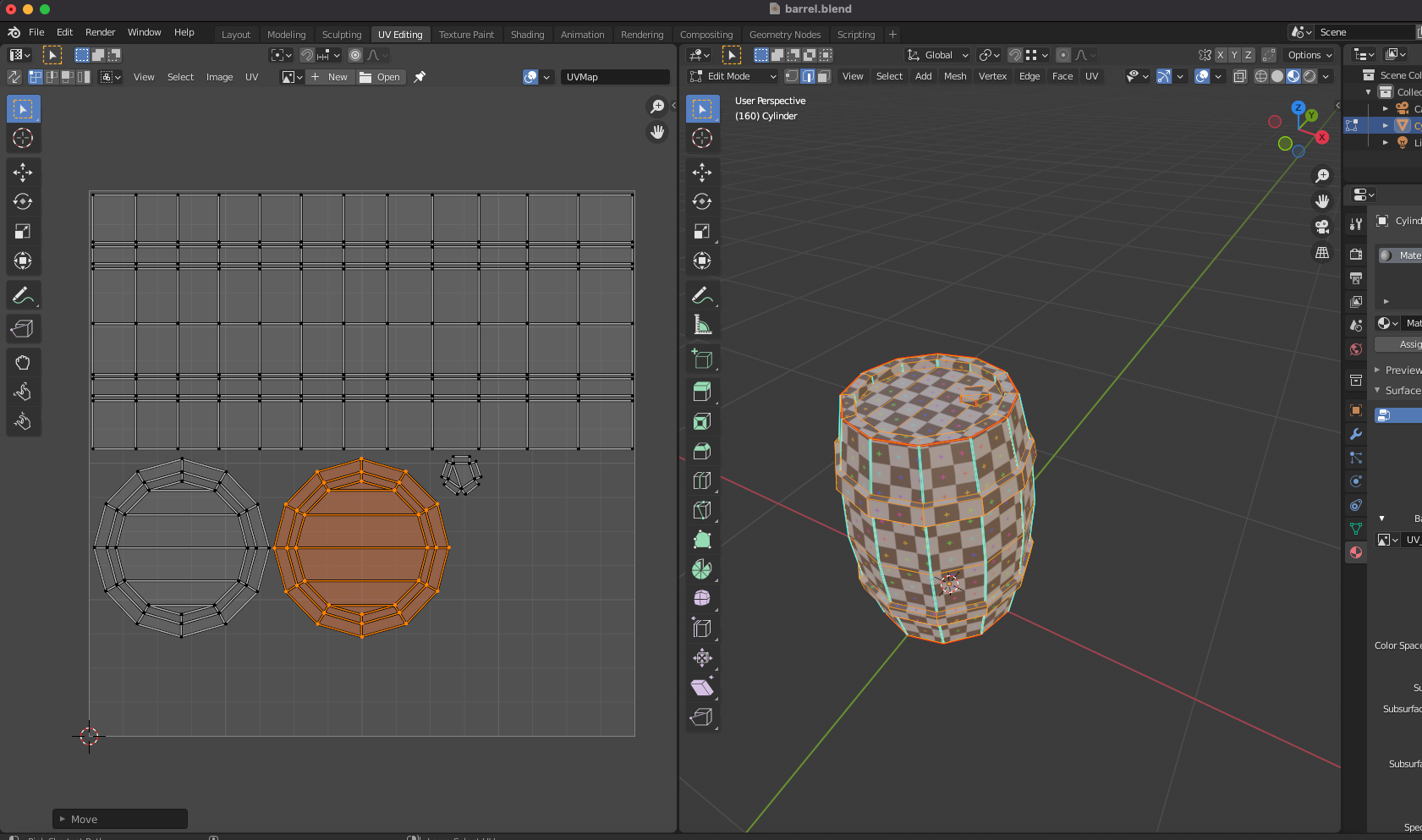Click the New image button
The height and width of the screenshot is (840, 1422).
[x=329, y=77]
